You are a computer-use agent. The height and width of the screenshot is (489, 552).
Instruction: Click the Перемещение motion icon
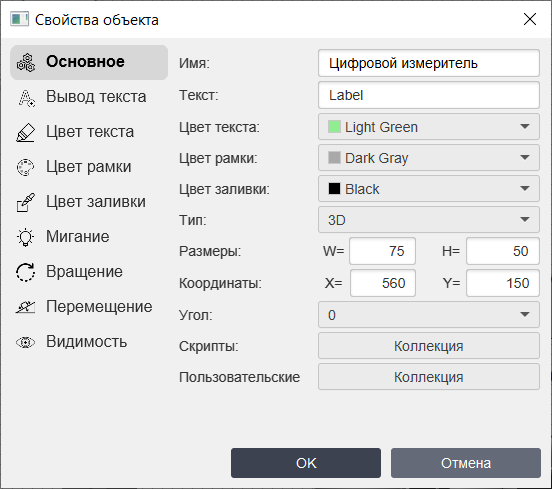26,307
